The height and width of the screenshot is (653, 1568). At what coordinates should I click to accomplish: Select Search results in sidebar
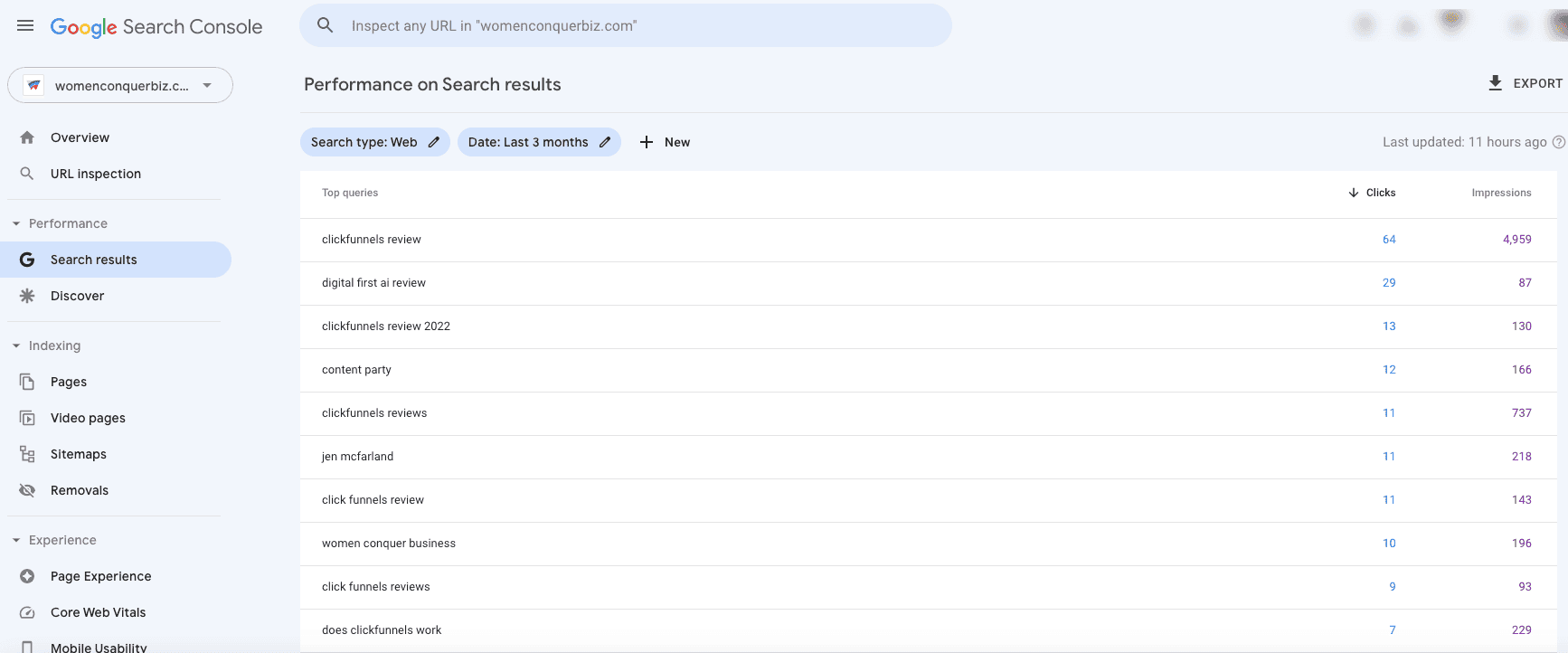(116, 260)
